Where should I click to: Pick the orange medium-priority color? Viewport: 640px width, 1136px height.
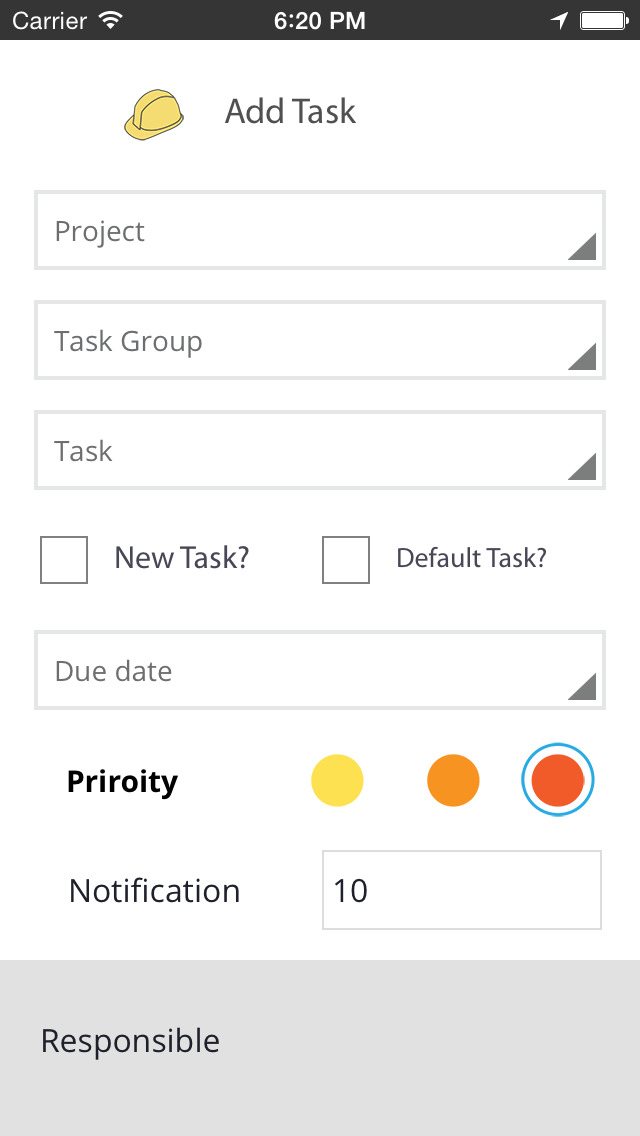pyautogui.click(x=453, y=780)
